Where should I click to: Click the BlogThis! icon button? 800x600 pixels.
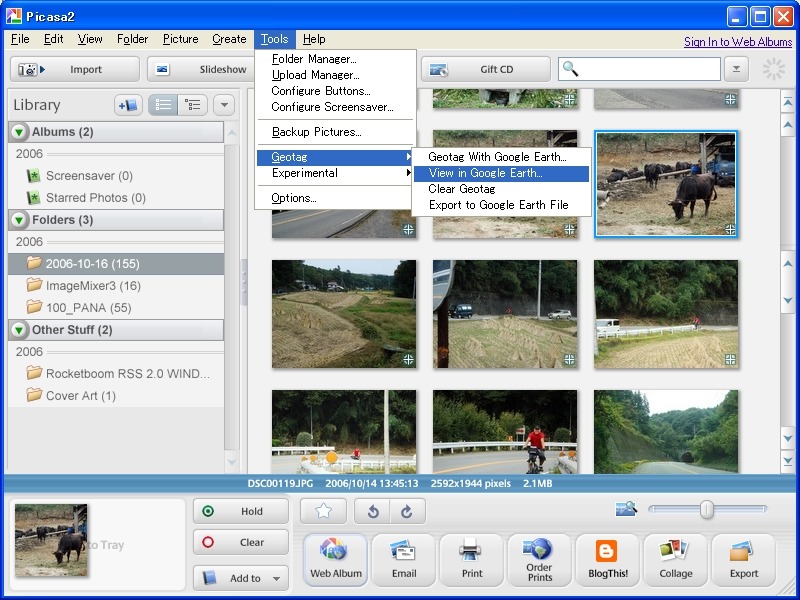pyautogui.click(x=607, y=559)
